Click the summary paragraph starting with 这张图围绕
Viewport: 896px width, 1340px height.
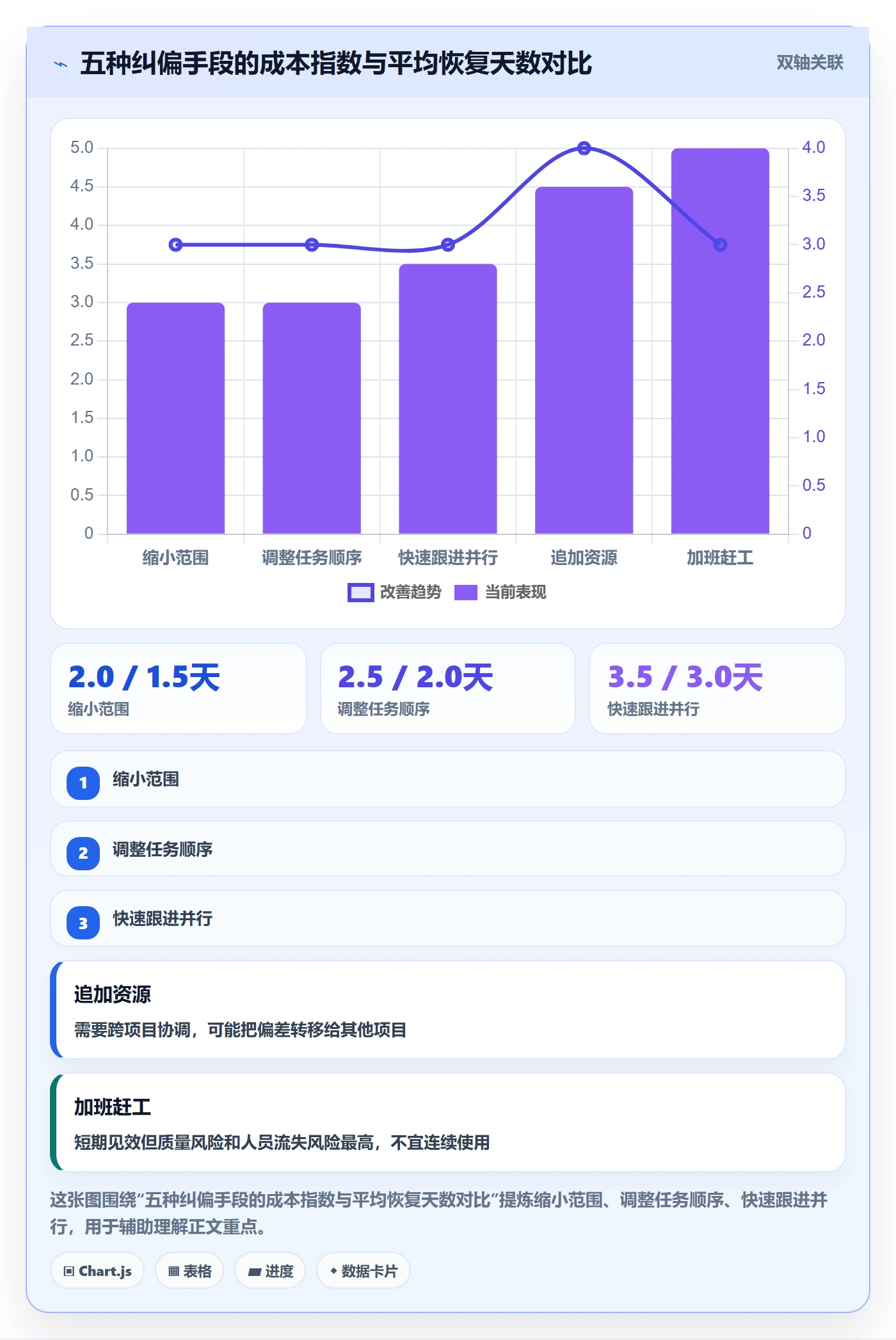click(439, 1213)
